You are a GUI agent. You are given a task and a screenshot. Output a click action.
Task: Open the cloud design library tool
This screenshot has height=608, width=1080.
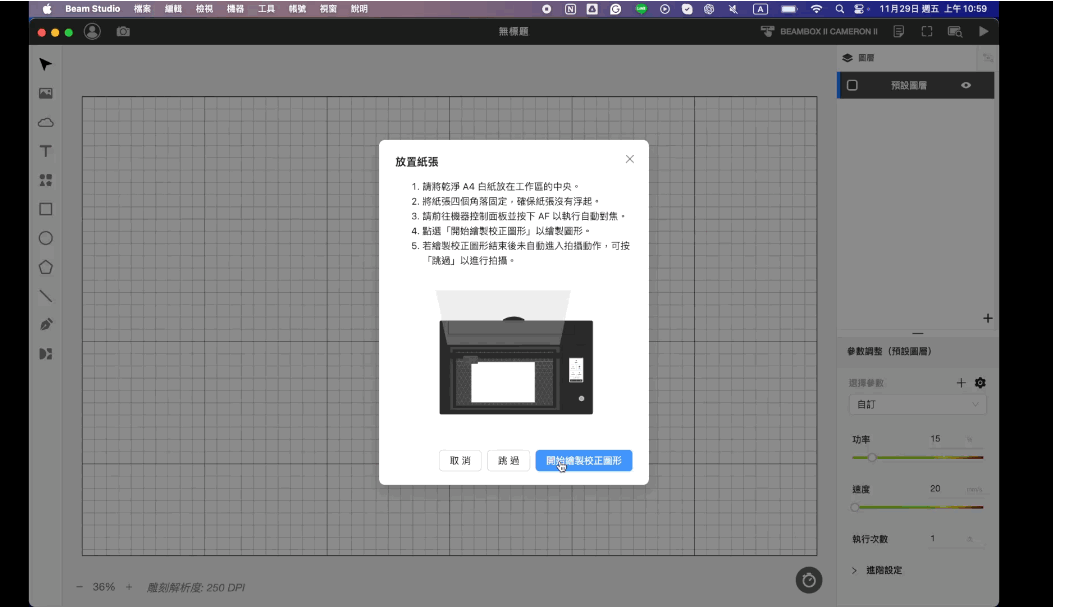pos(45,123)
